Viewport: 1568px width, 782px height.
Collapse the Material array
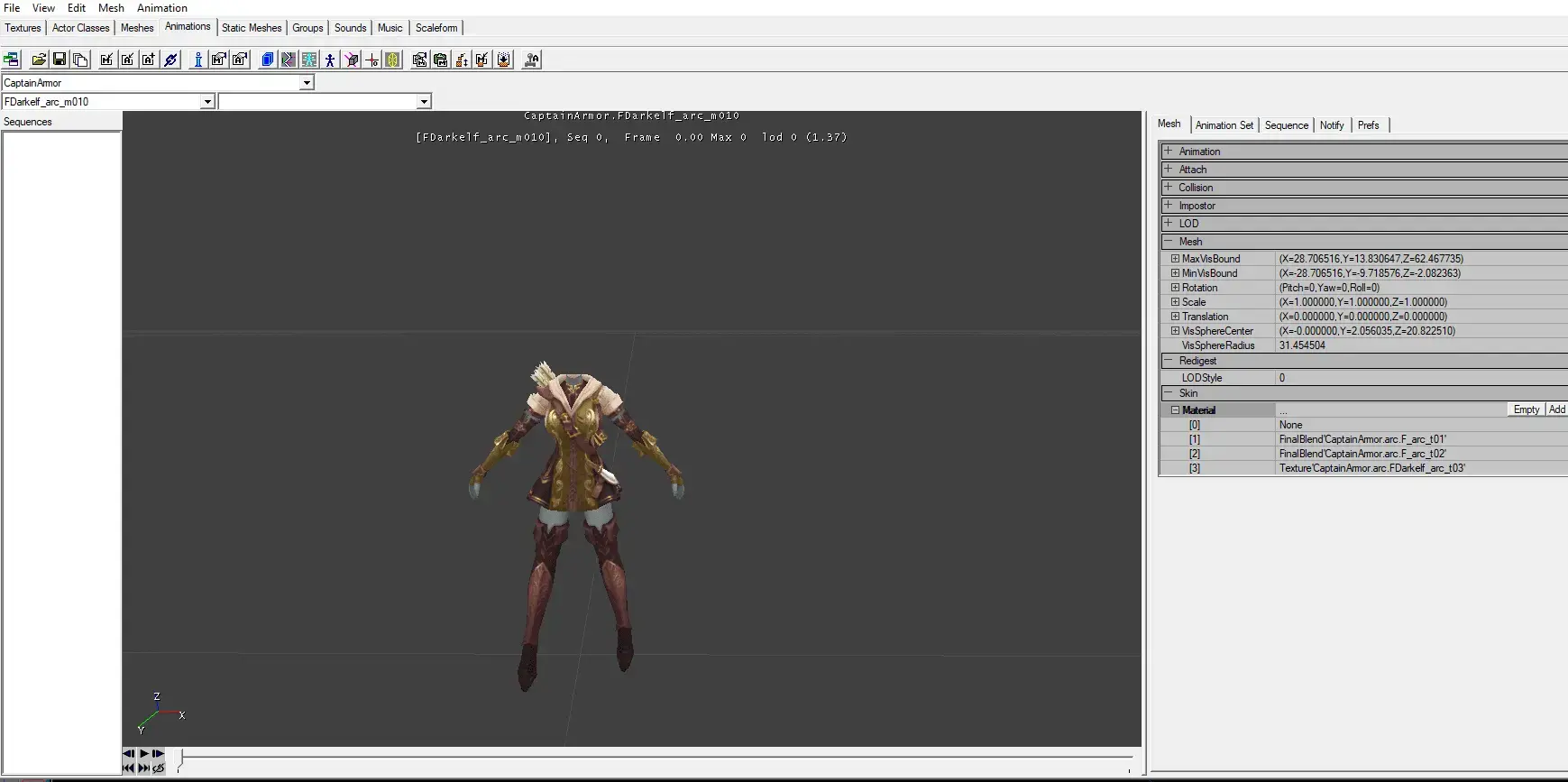click(1175, 409)
